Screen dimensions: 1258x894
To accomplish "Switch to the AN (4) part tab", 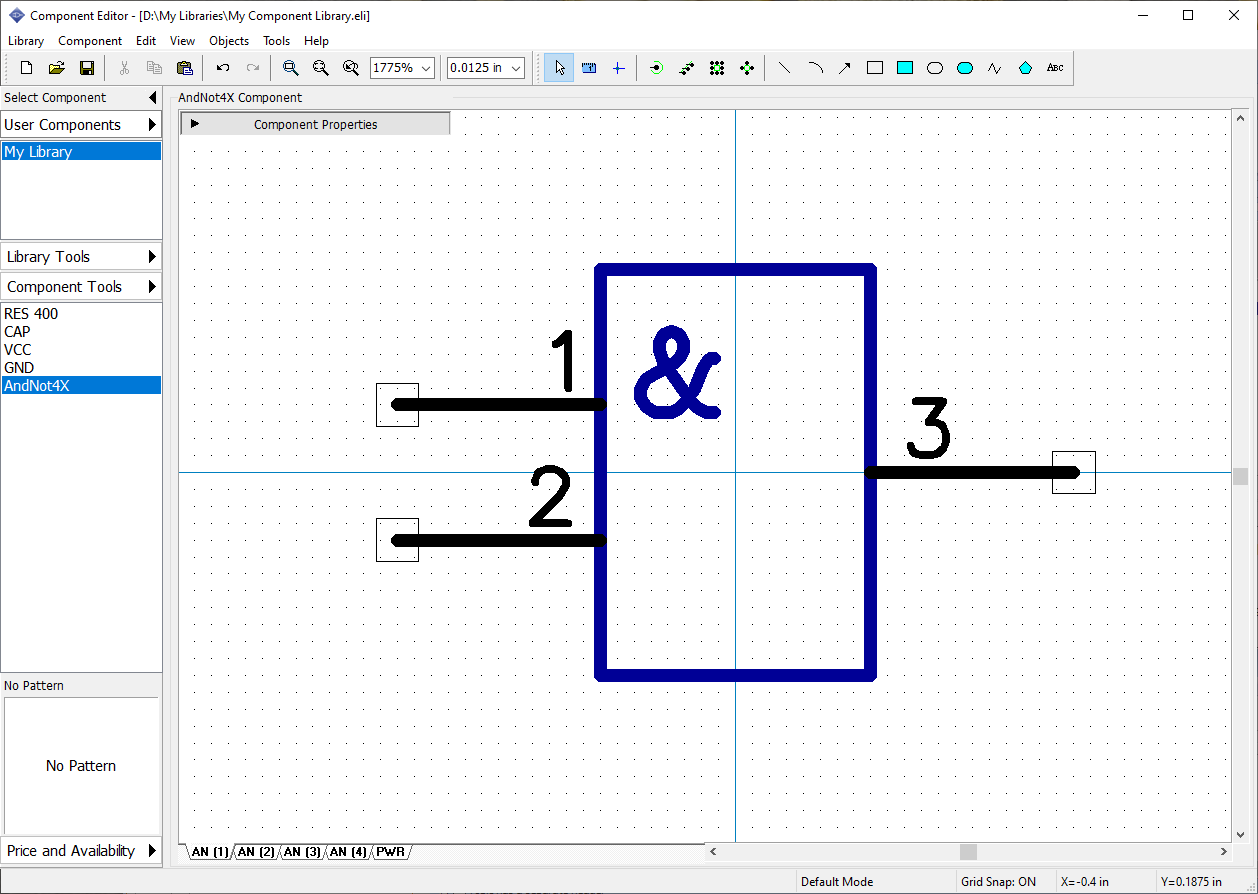I will pyautogui.click(x=348, y=852).
